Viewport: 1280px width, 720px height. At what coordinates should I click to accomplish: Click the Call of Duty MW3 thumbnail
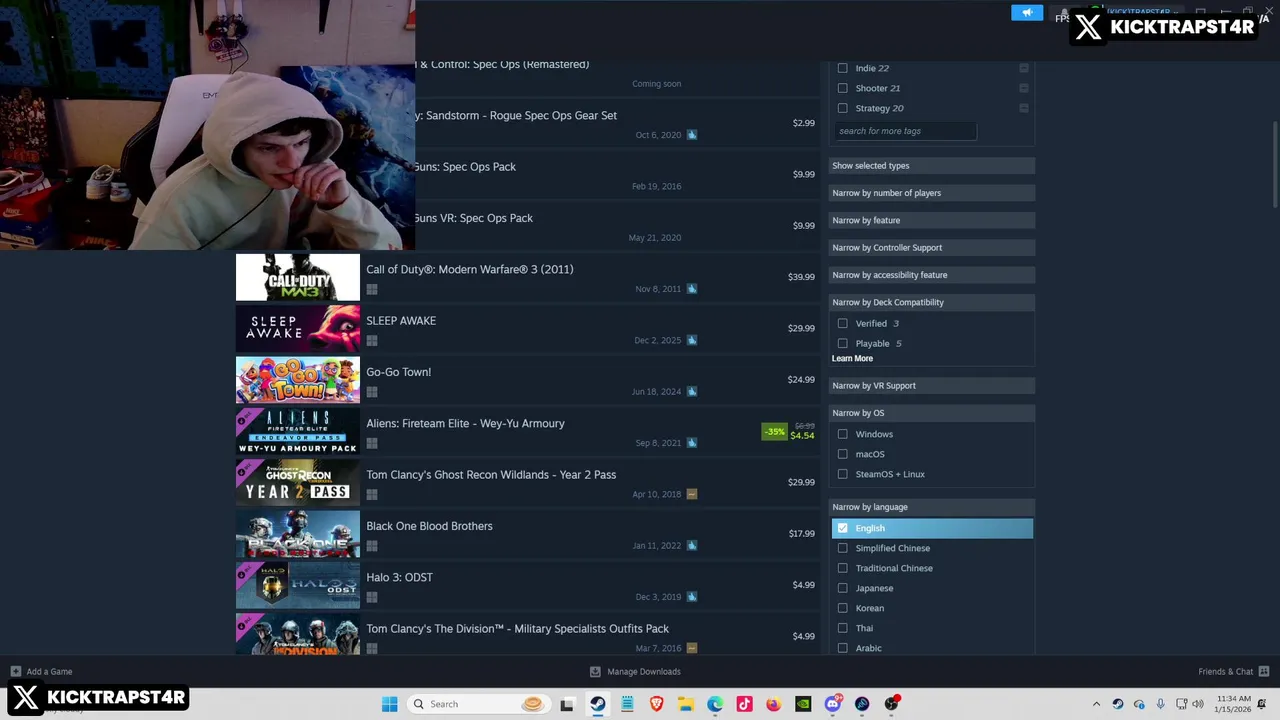click(x=298, y=277)
